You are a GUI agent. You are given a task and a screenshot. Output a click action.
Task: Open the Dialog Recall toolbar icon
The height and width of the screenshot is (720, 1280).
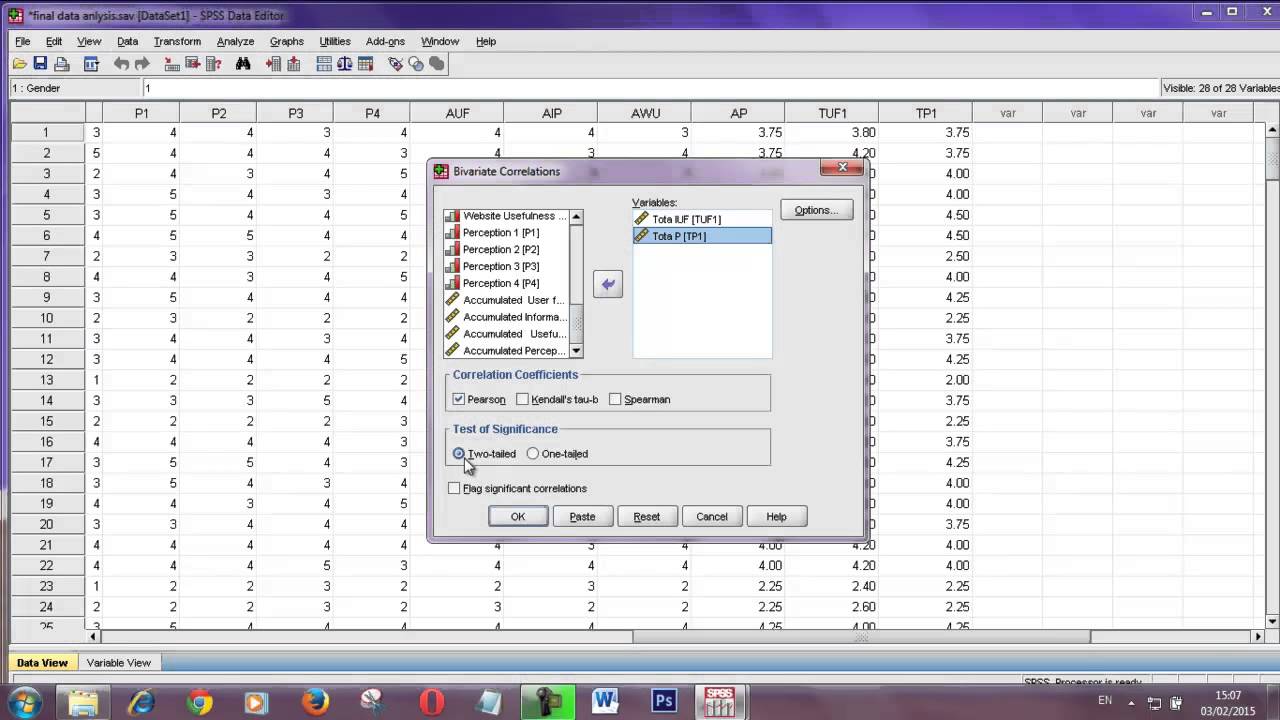click(91, 63)
